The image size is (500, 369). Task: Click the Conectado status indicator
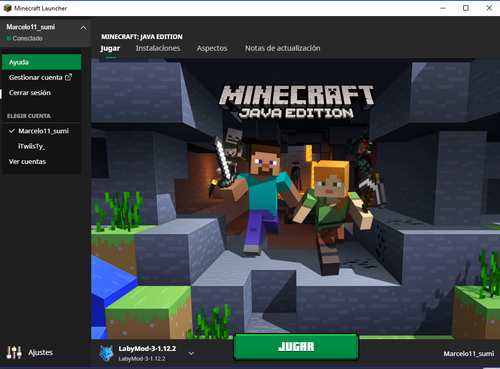(24, 38)
